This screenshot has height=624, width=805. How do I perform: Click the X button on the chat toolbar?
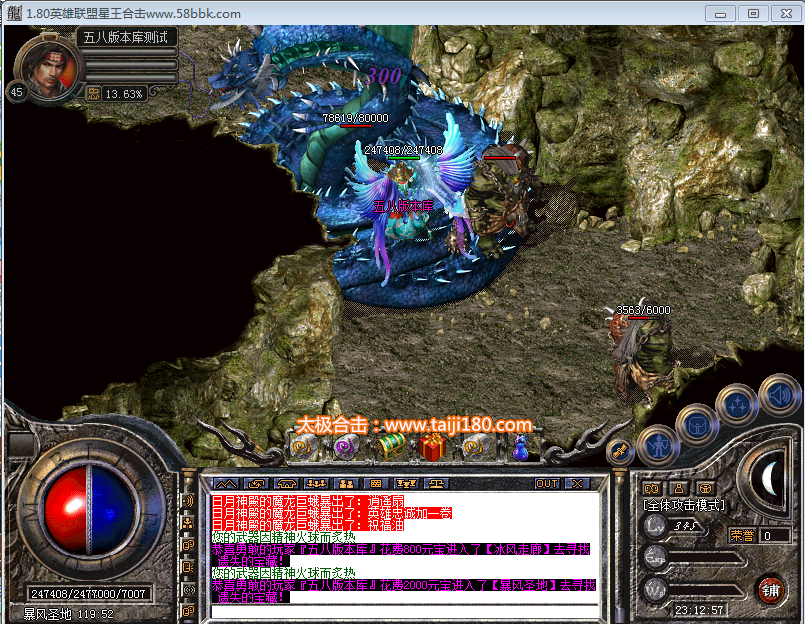[578, 484]
